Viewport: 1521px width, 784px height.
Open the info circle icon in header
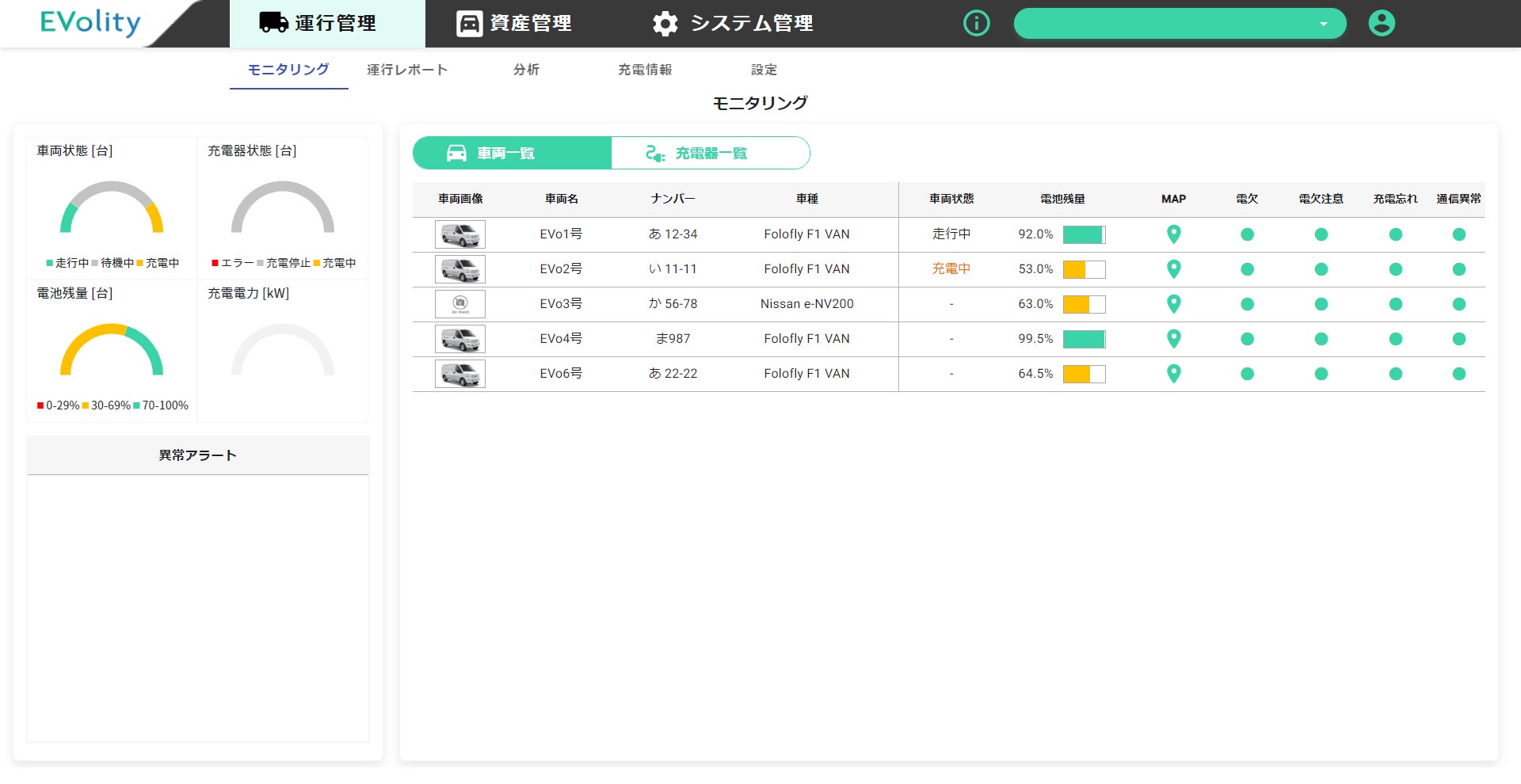coord(976,23)
